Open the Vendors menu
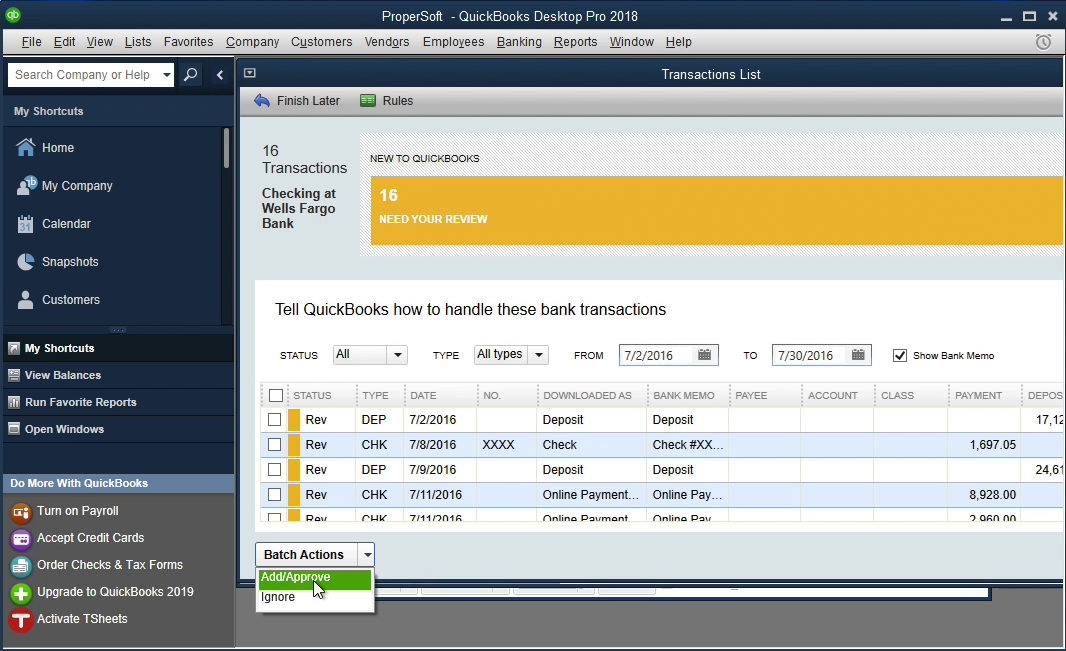Viewport: 1066px width, 651px height. 387,42
